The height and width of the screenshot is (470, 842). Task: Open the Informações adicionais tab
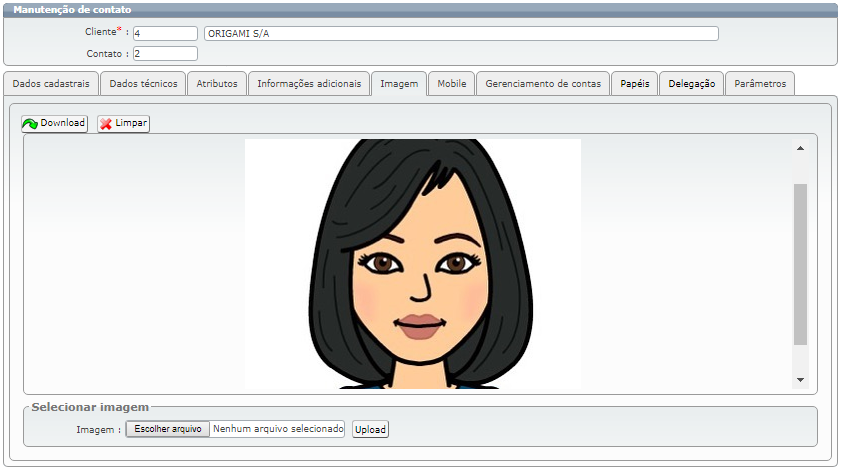[x=309, y=84]
